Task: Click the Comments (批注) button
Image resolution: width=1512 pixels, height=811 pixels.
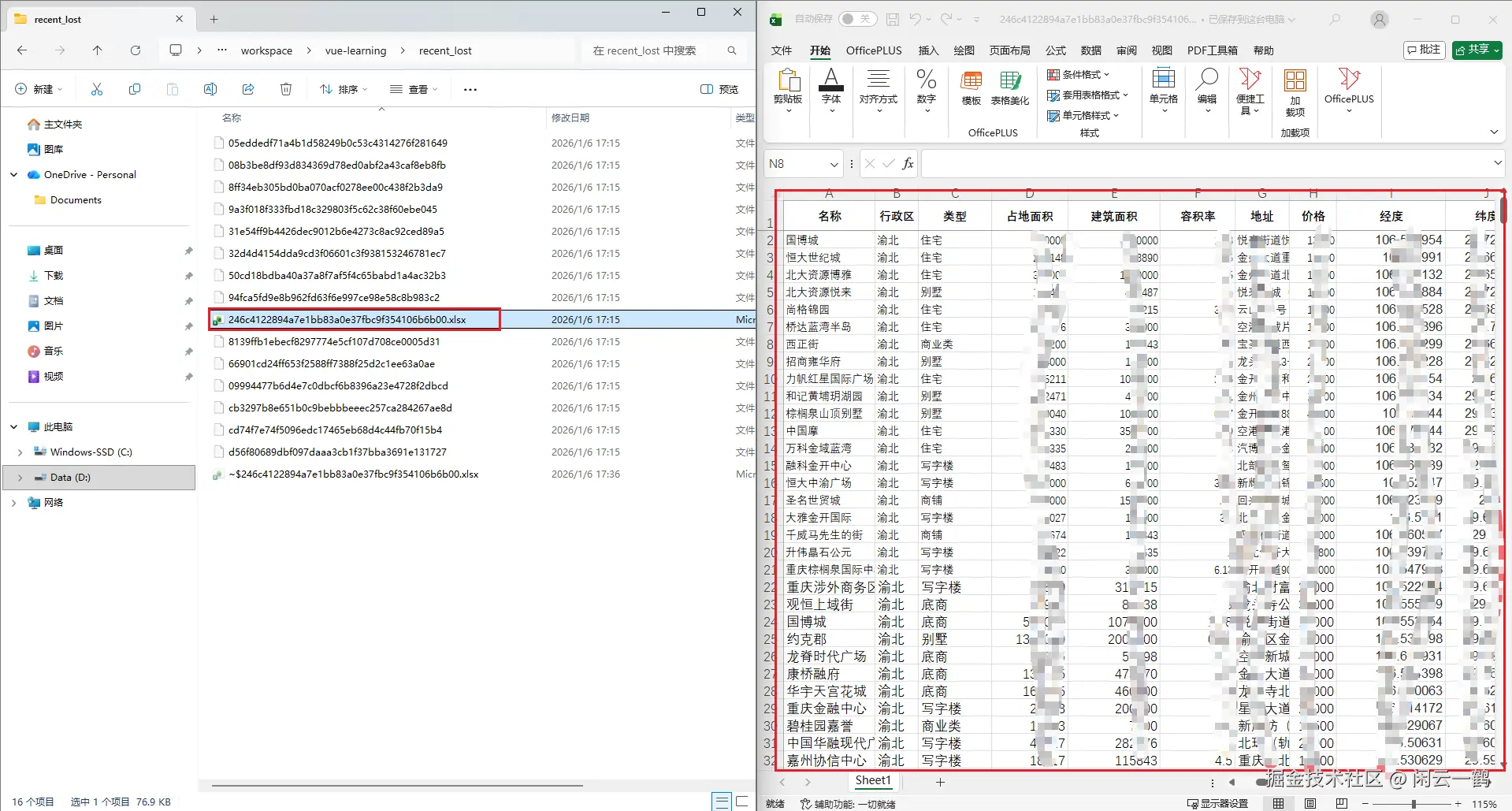Action: (1423, 50)
